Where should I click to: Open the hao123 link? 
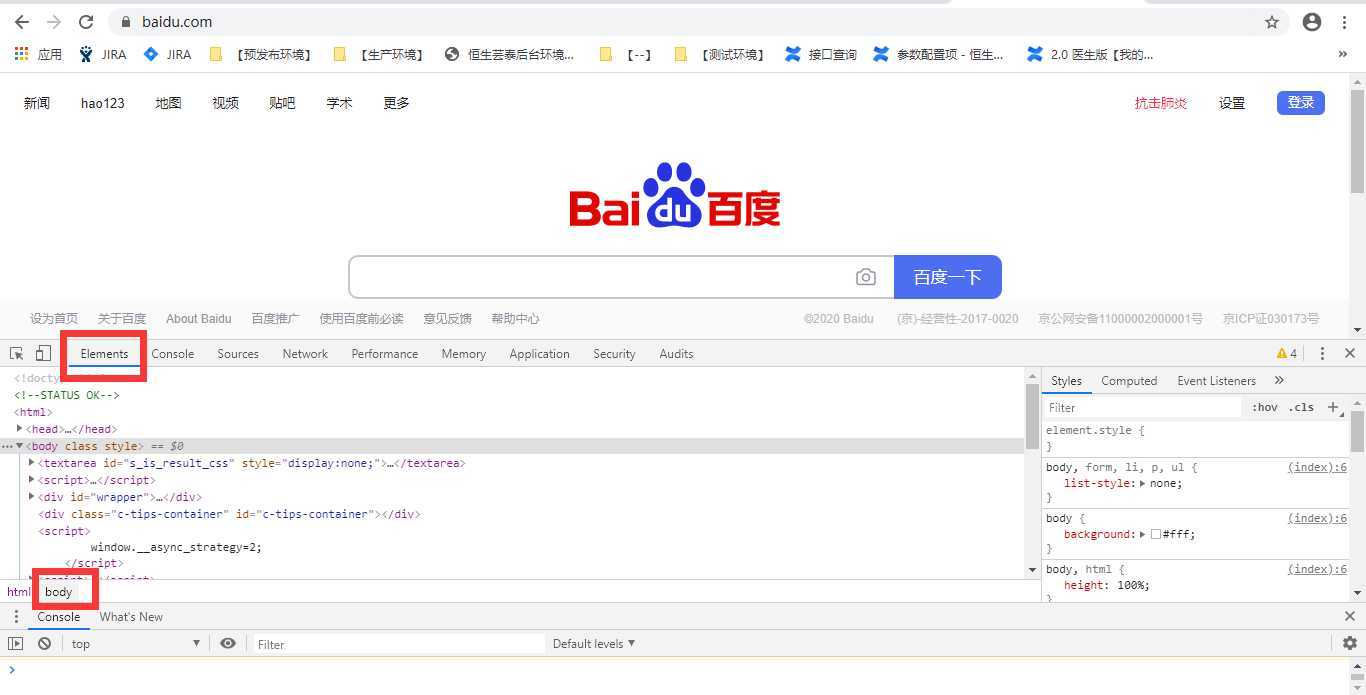click(x=103, y=102)
